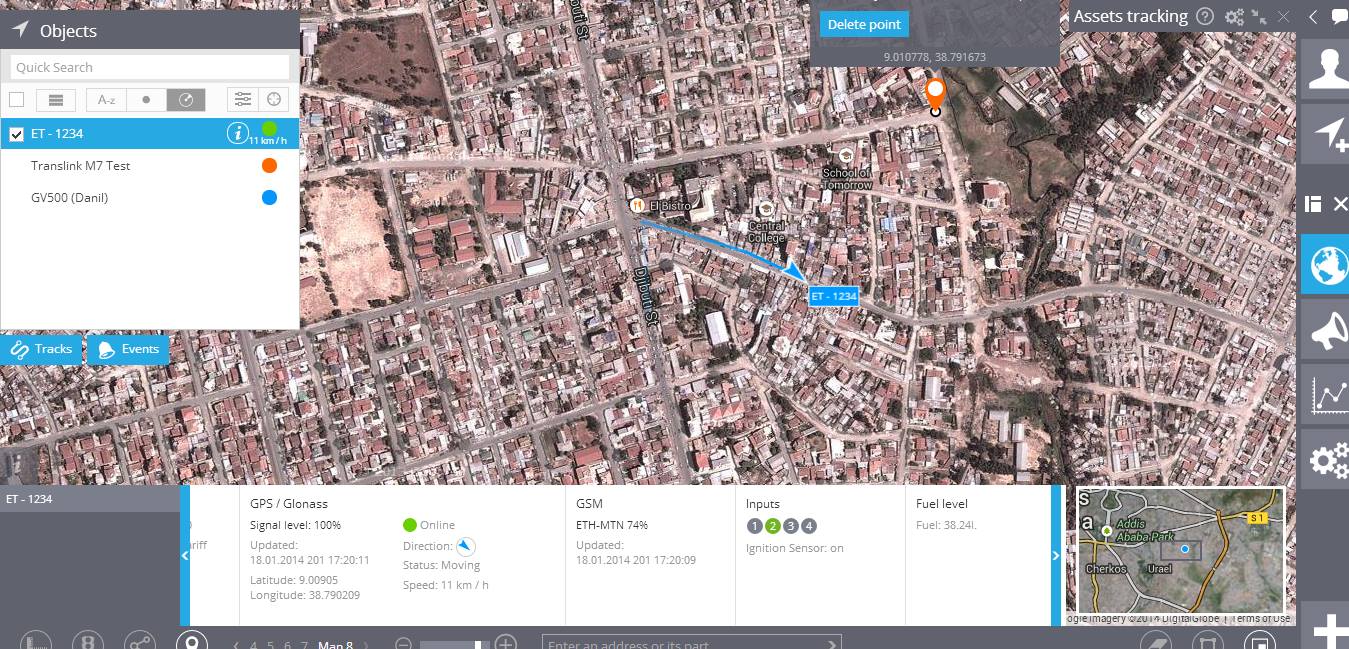Click the orange Translink M7 Test color dot

pyautogui.click(x=269, y=166)
